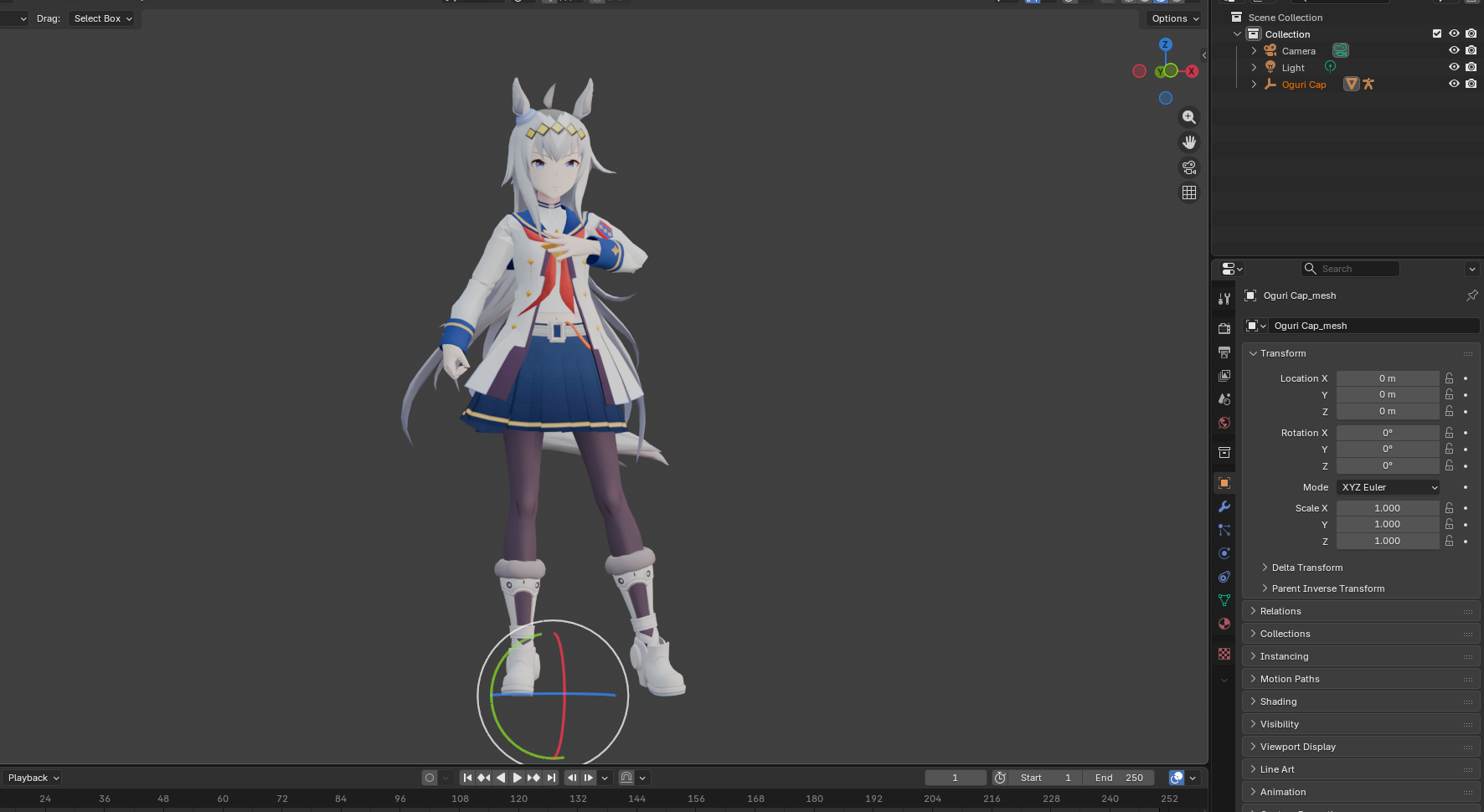Hide Light in viewport via eye icon
This screenshot has width=1484, height=812.
point(1454,67)
